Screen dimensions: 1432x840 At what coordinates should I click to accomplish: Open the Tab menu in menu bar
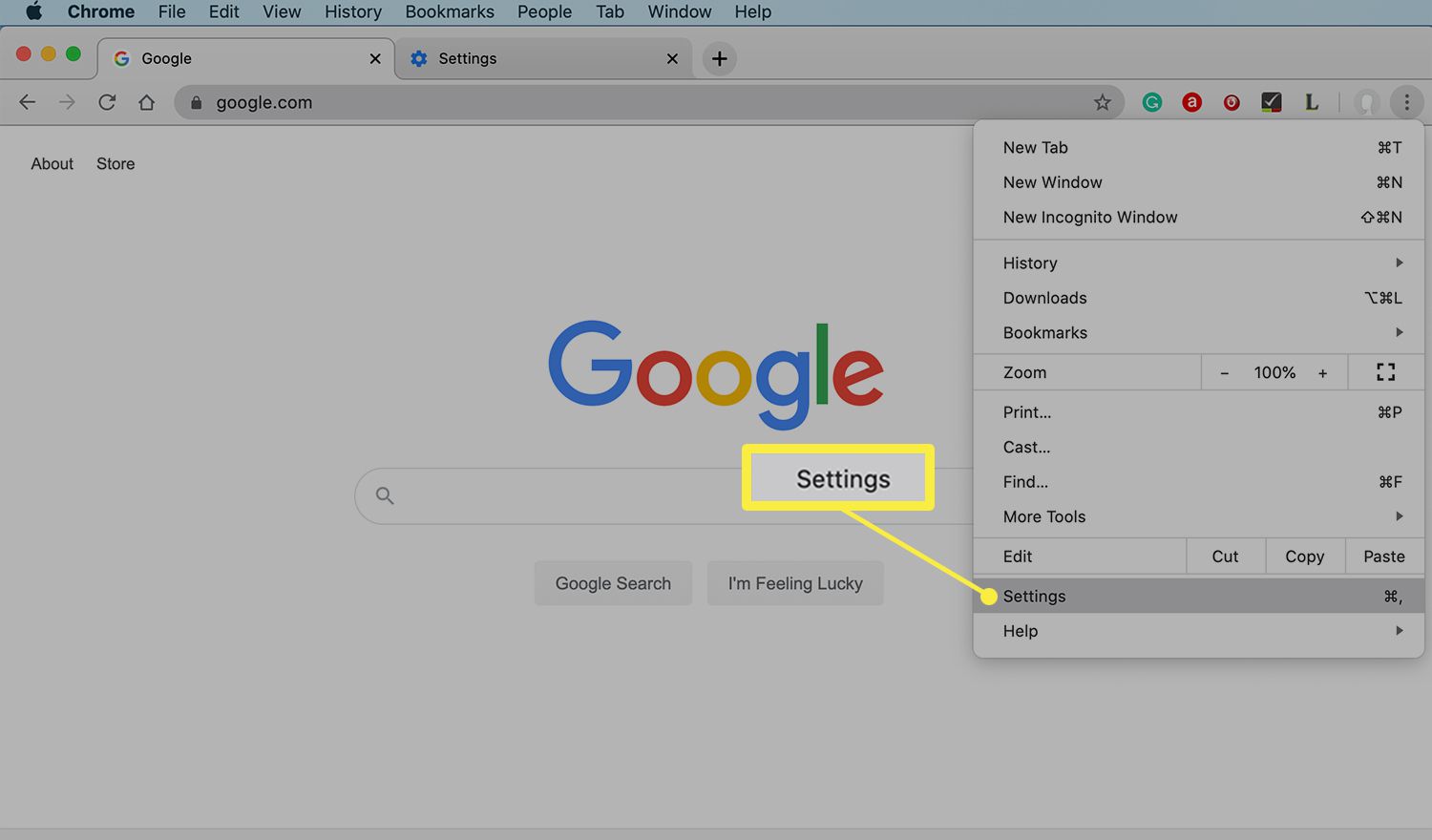[x=610, y=11]
